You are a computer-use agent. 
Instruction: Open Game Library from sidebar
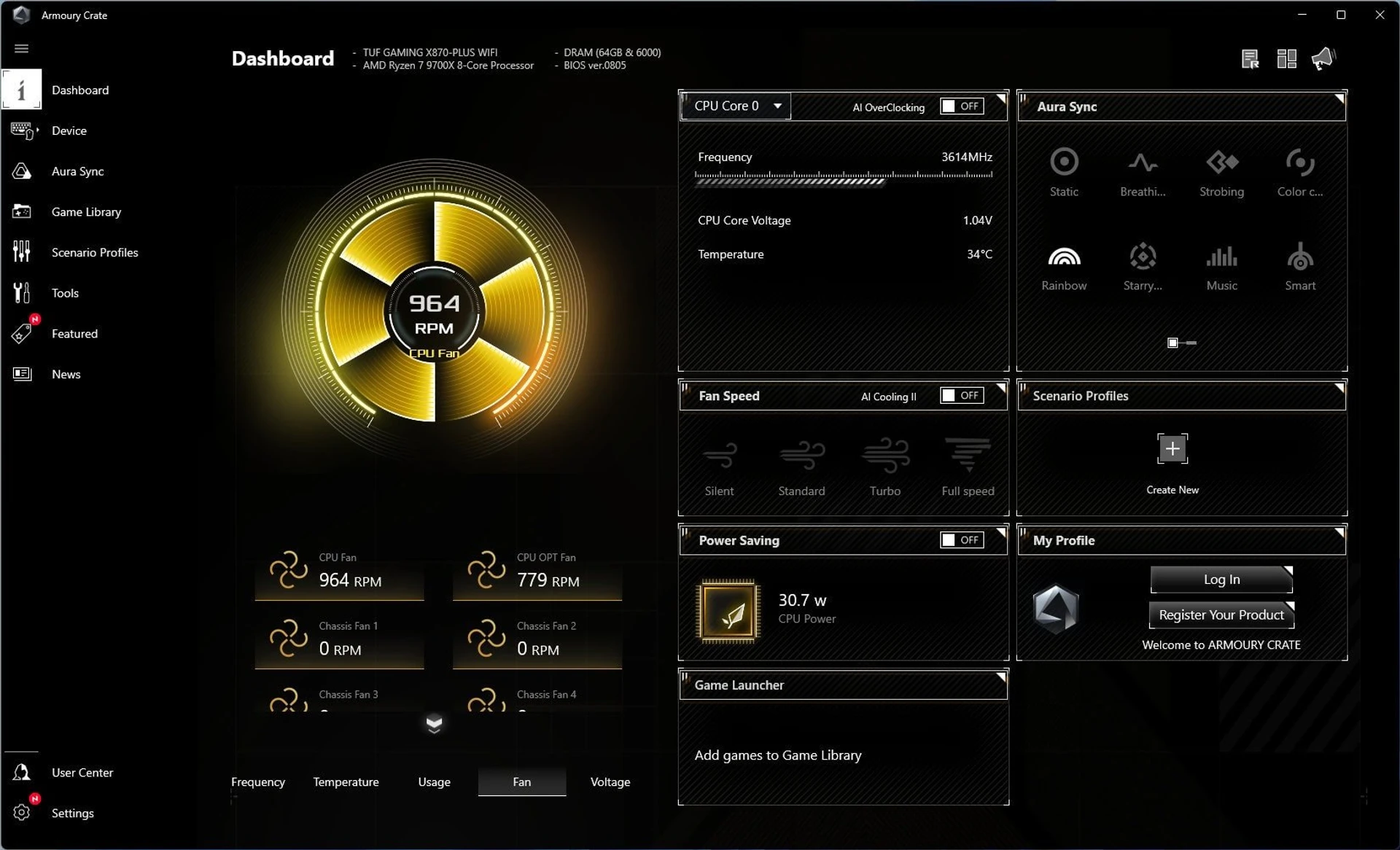click(x=86, y=212)
